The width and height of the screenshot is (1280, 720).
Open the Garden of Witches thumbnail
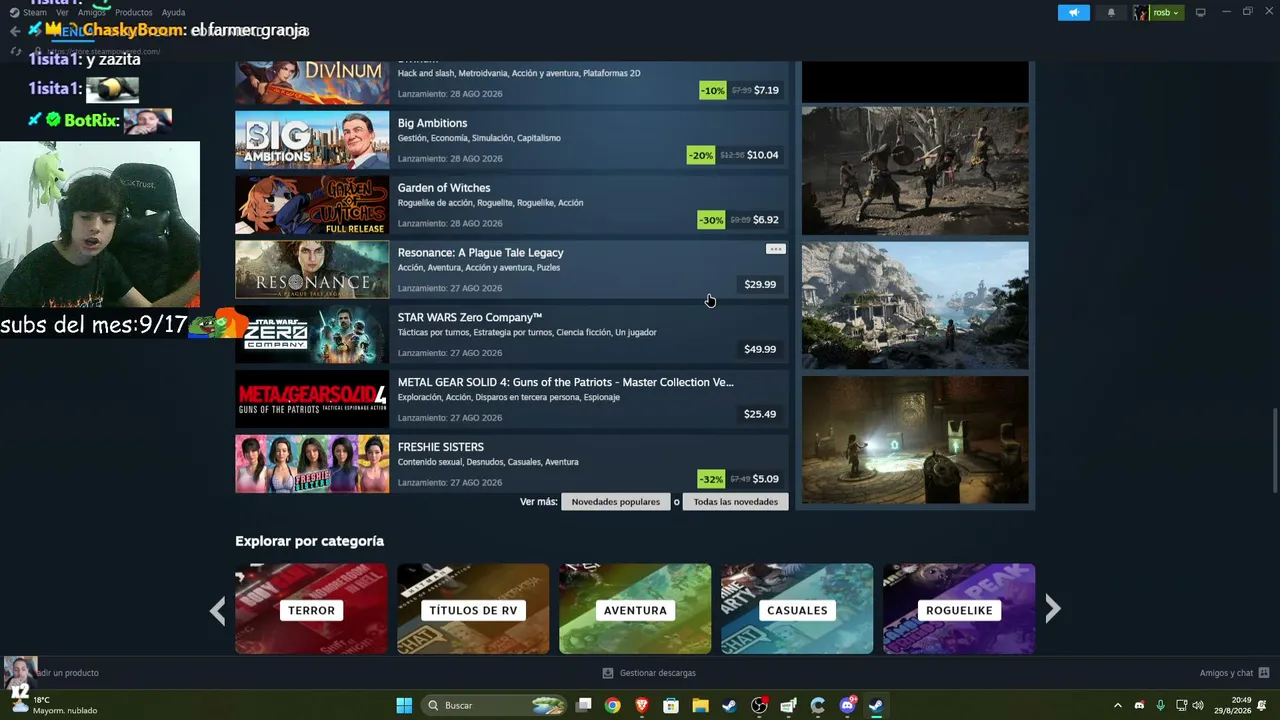[312, 205]
